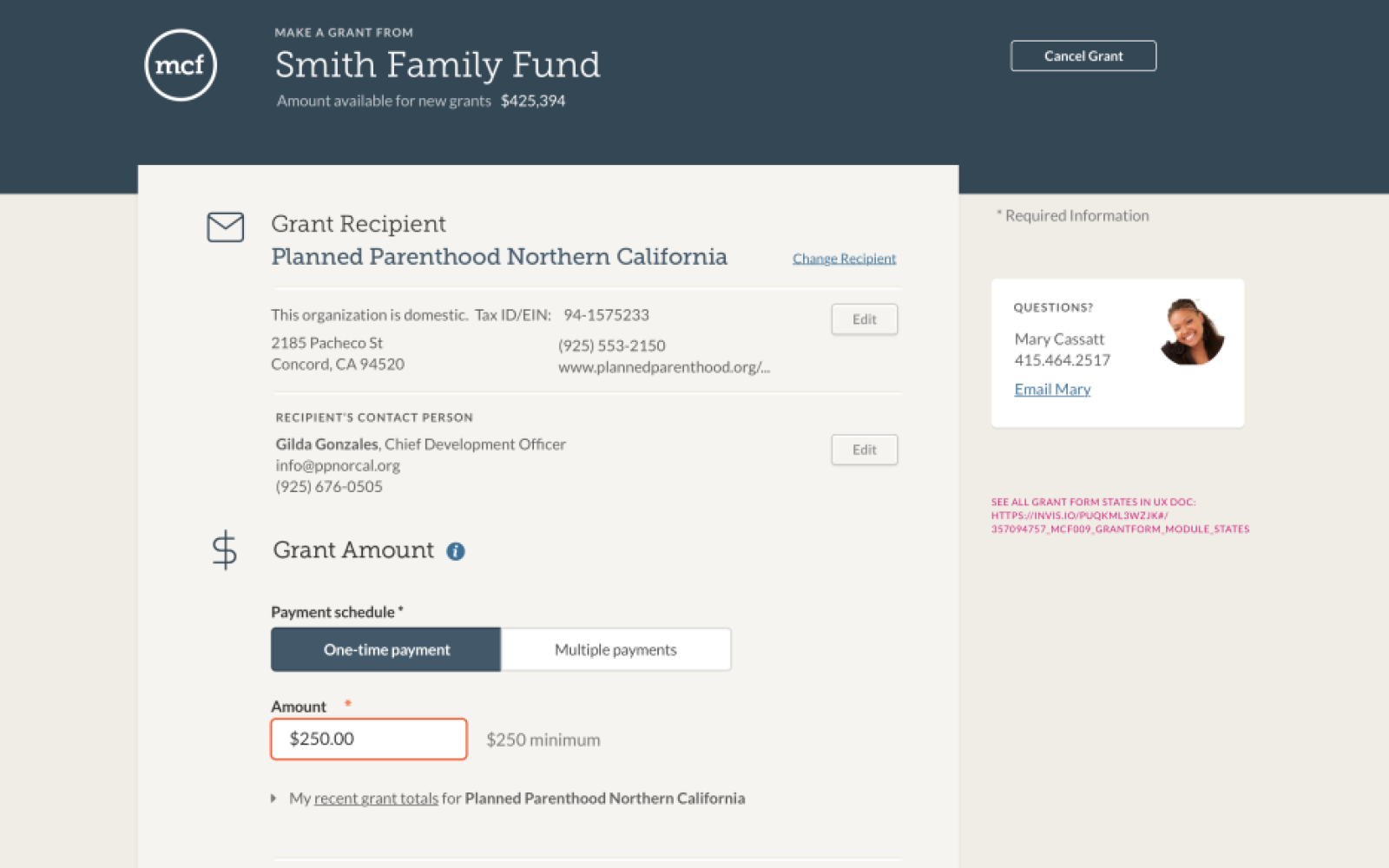The image size is (1389, 868).
Task: Click the envelope icon beside Grant Recipient
Action: [225, 227]
